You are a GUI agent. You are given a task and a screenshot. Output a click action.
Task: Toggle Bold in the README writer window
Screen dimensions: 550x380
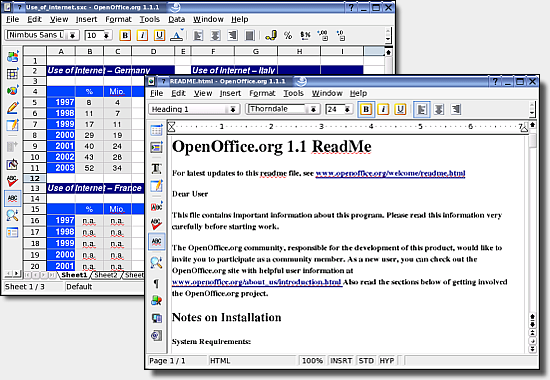(x=366, y=109)
